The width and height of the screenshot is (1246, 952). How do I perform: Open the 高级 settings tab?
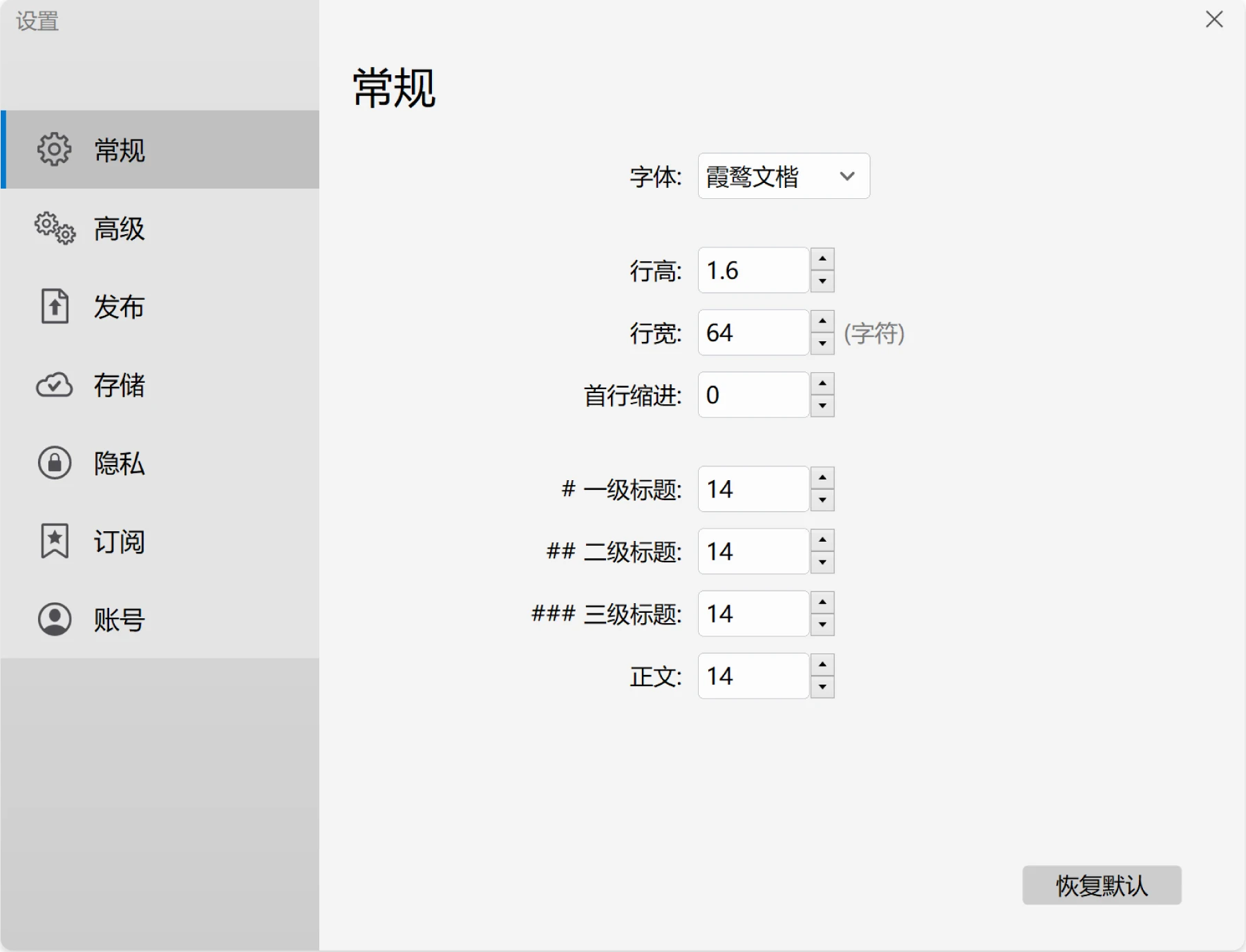pos(160,228)
